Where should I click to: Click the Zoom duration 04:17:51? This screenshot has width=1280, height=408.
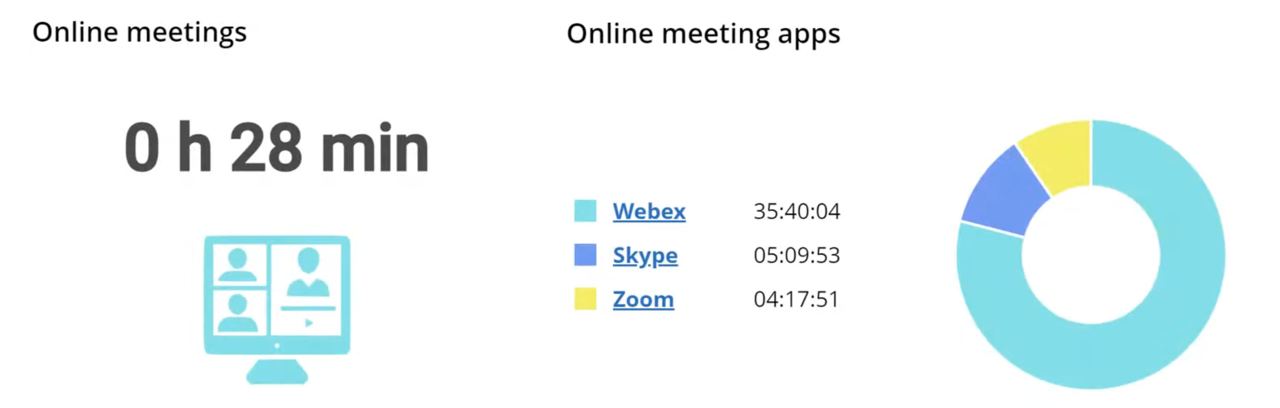(x=796, y=299)
